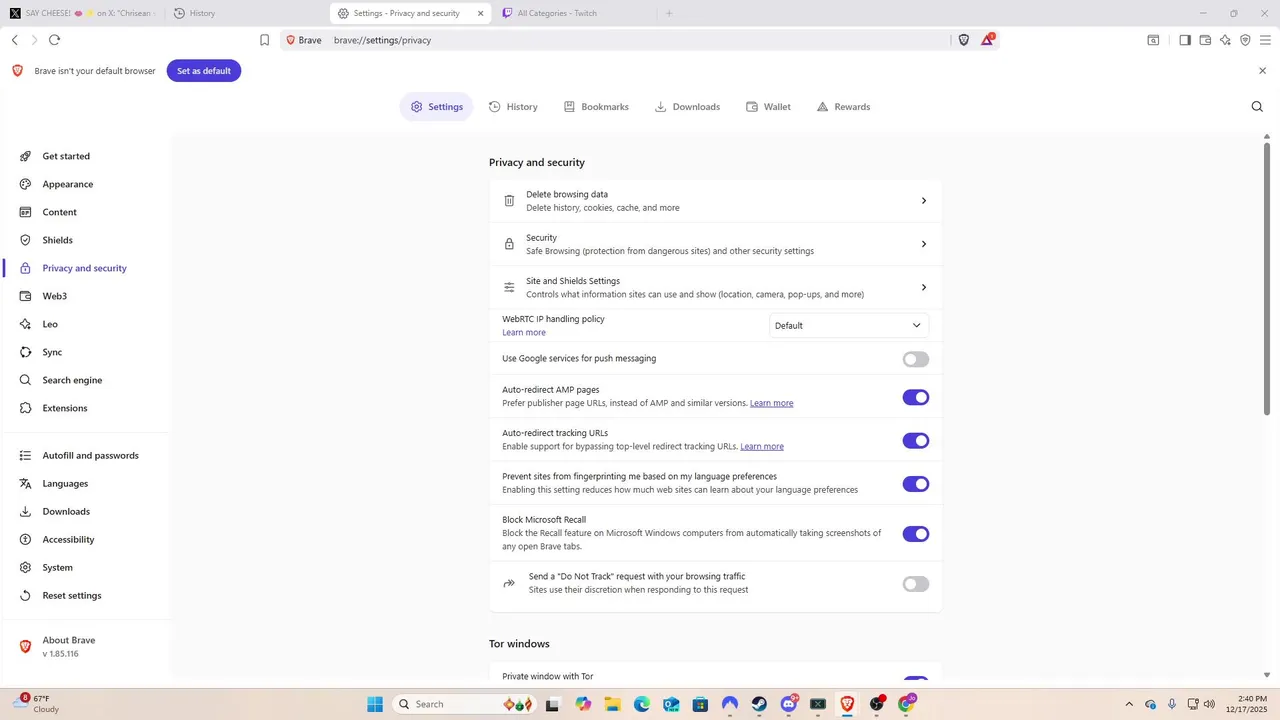
Task: Switch to the Downloads top tab
Action: [687, 106]
